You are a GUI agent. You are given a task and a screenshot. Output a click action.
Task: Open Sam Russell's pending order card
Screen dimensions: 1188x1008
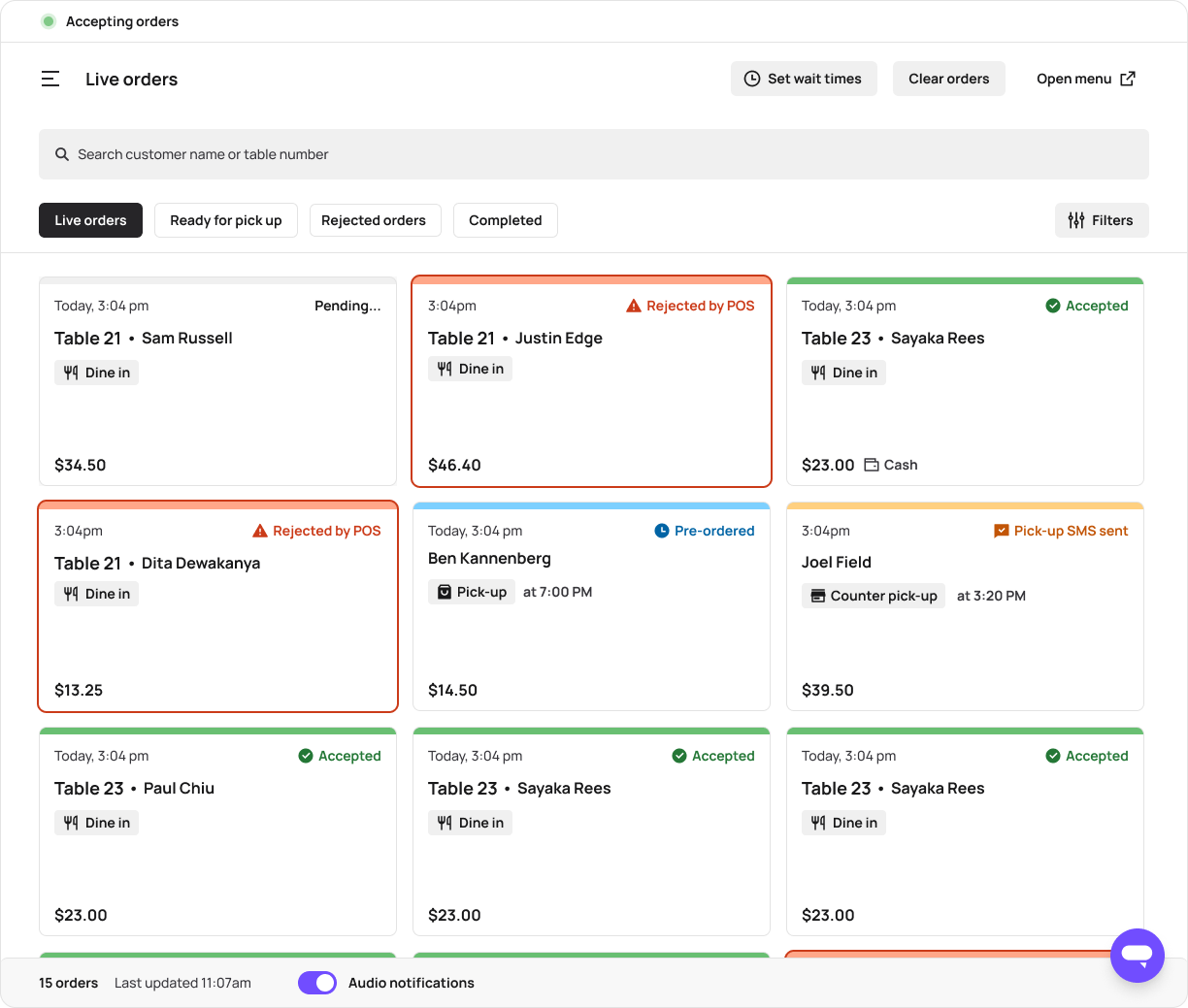217,407
